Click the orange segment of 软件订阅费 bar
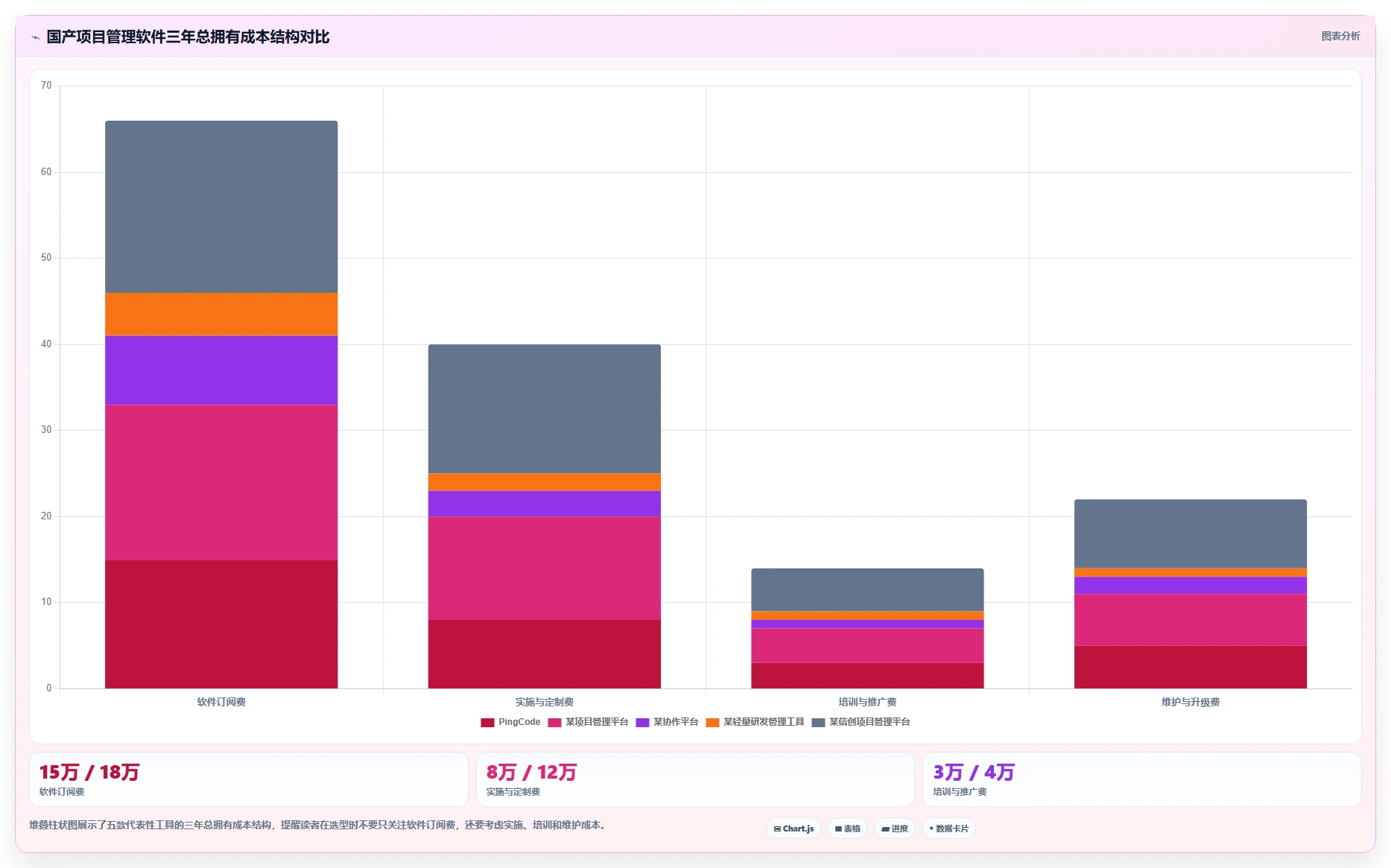Image resolution: width=1391 pixels, height=868 pixels. (221, 314)
